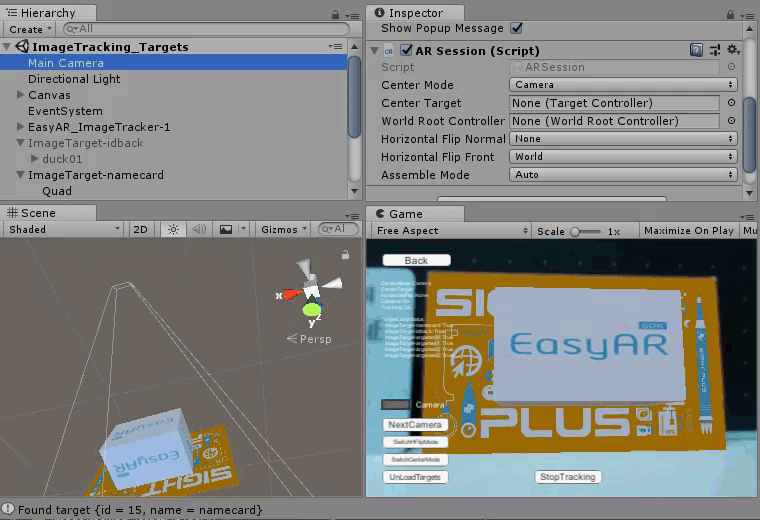
Task: Click Hierarchy search field
Action: tap(206, 29)
